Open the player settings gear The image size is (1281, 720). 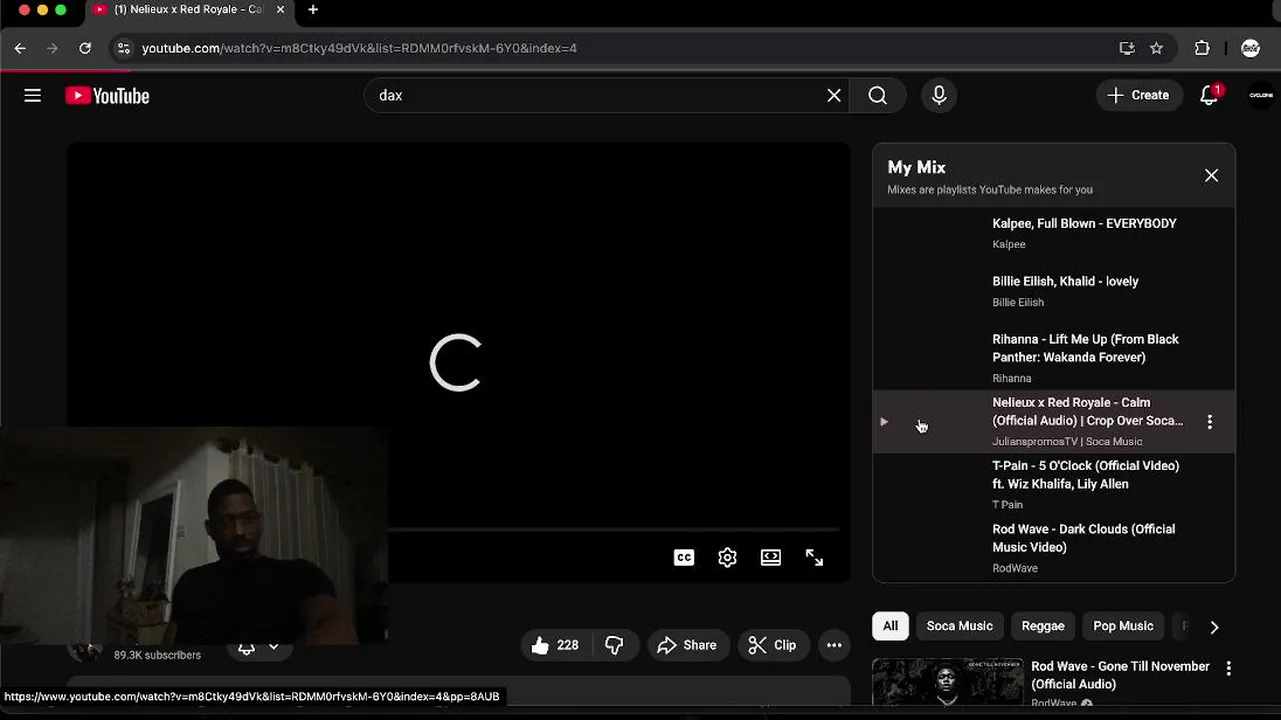727,558
